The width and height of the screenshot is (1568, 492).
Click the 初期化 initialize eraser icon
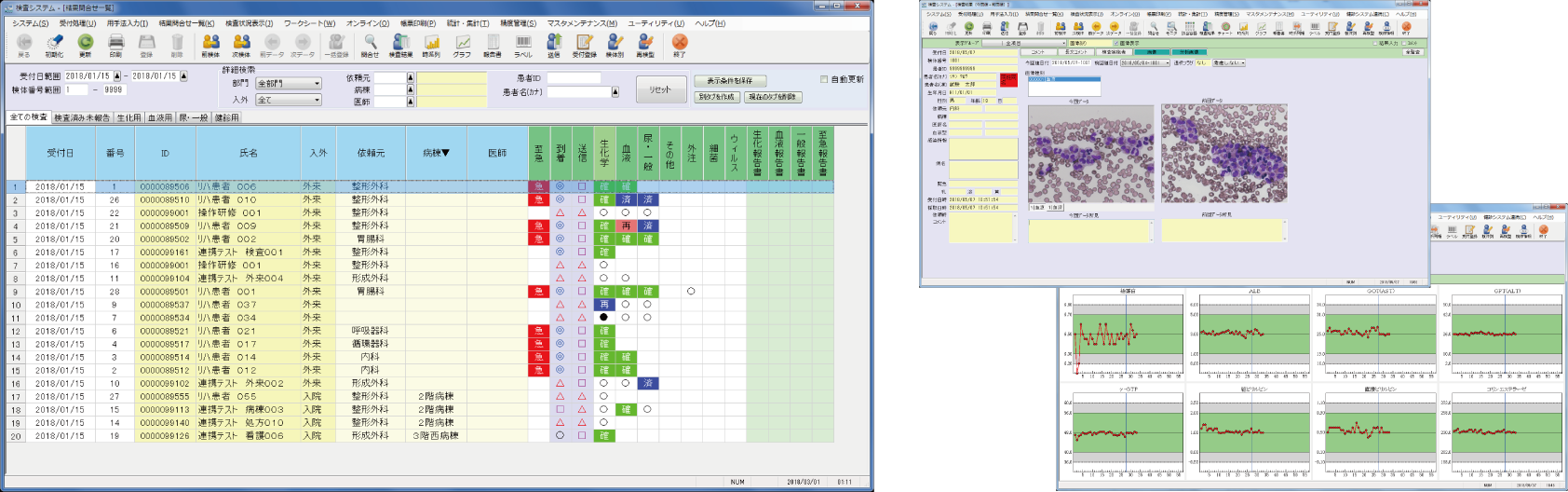54,43
